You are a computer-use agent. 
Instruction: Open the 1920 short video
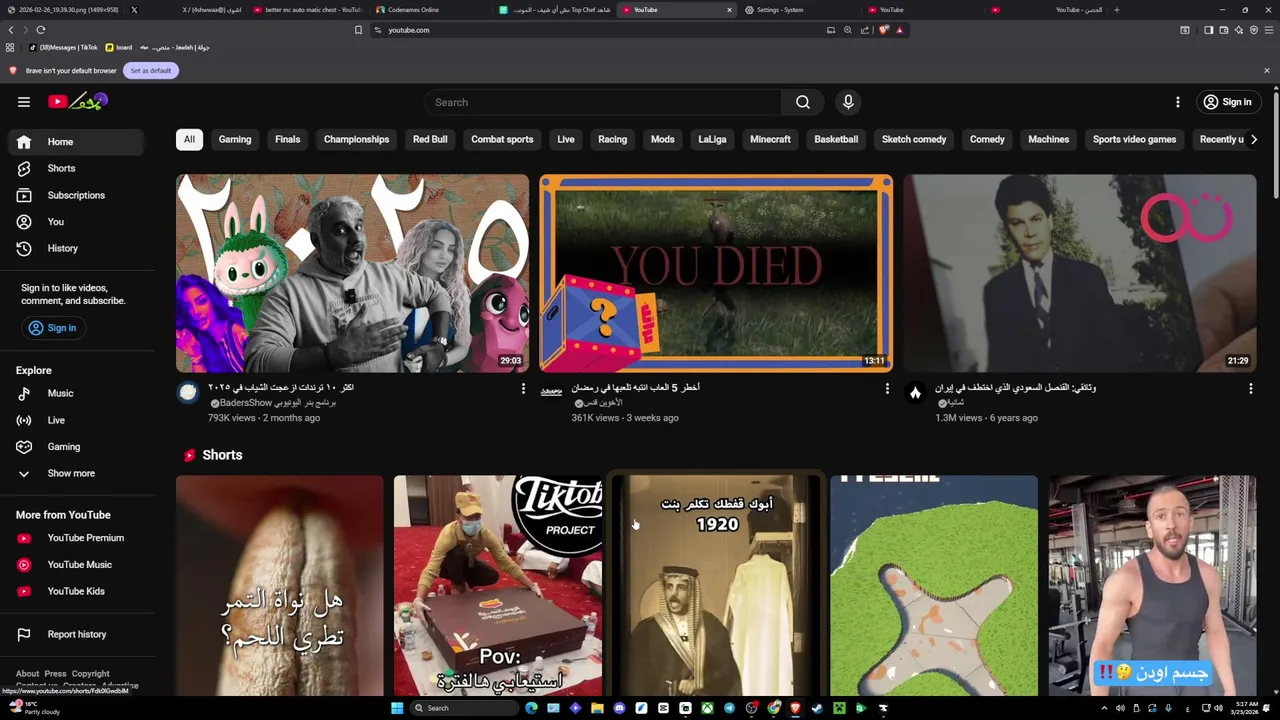coord(716,585)
